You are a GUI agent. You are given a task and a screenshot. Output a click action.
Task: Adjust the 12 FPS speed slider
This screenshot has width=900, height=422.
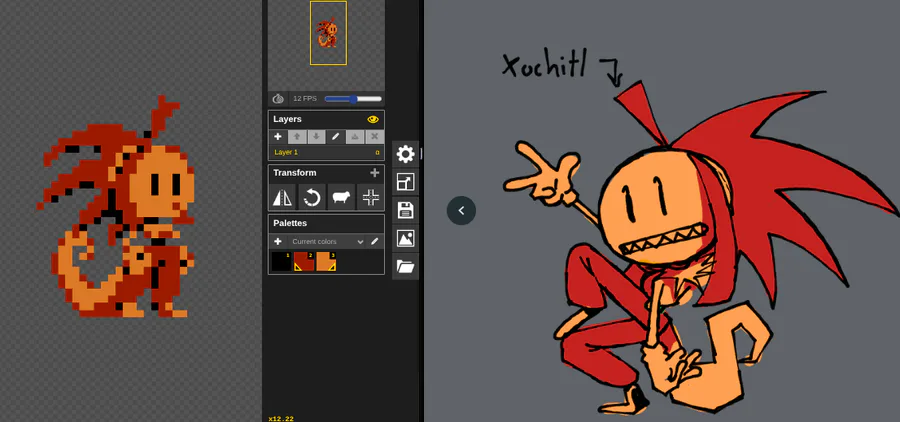tap(353, 99)
